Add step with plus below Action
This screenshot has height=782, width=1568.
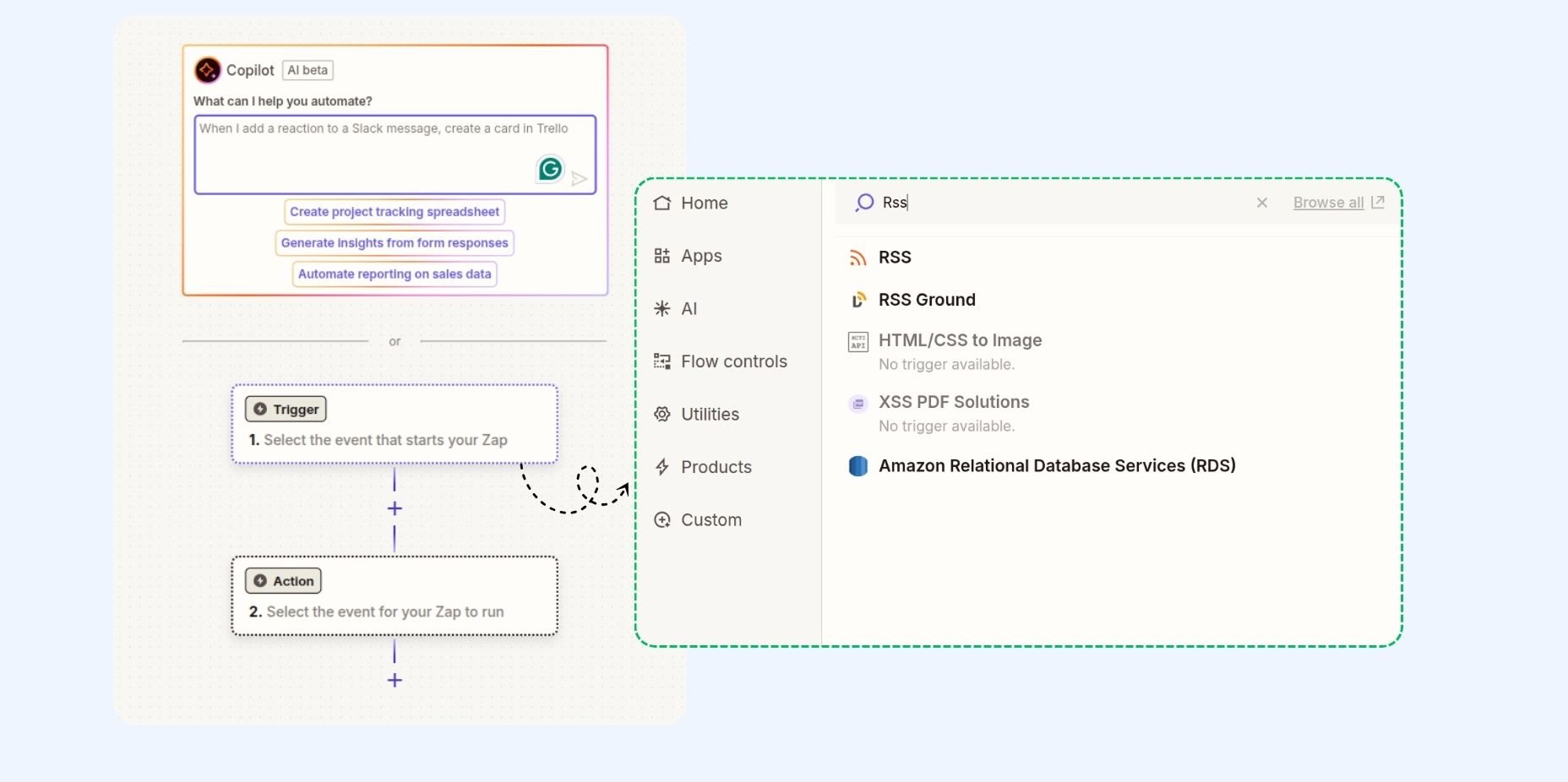click(395, 680)
